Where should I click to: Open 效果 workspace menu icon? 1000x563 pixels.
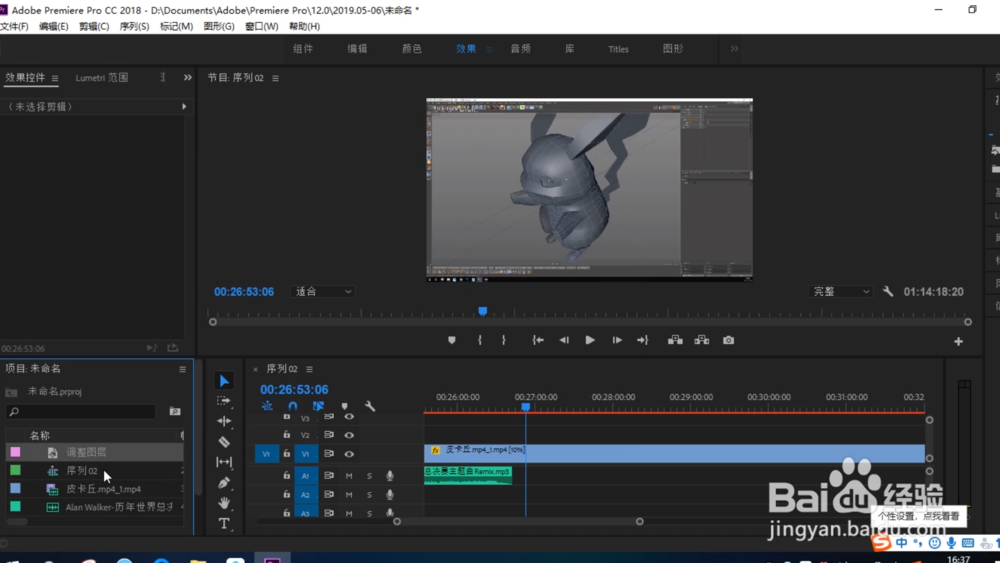489,49
